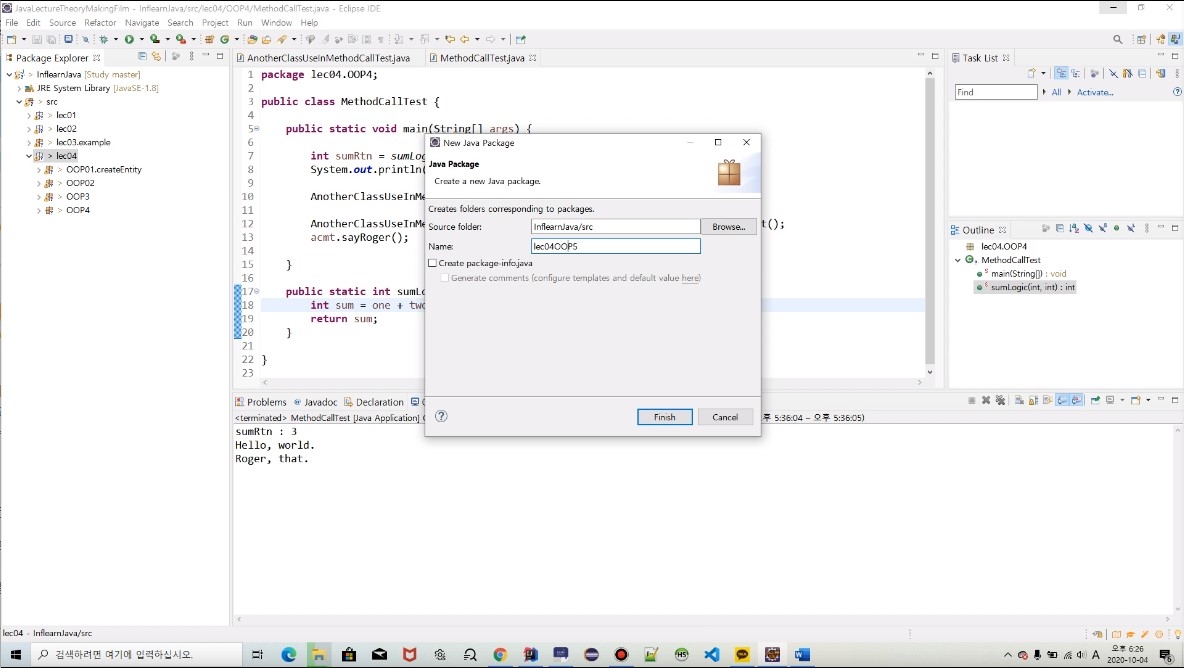Expand the lec02 package node
Image resolution: width=1184 pixels, height=668 pixels.
[x=29, y=129]
